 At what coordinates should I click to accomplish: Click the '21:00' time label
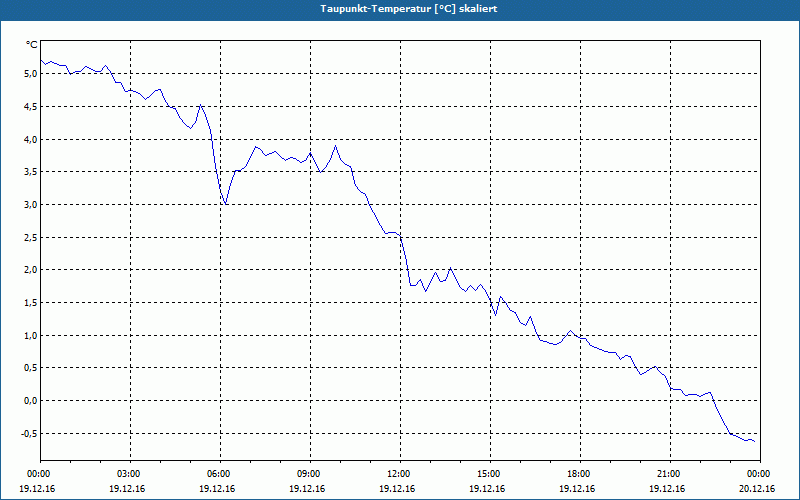670,474
